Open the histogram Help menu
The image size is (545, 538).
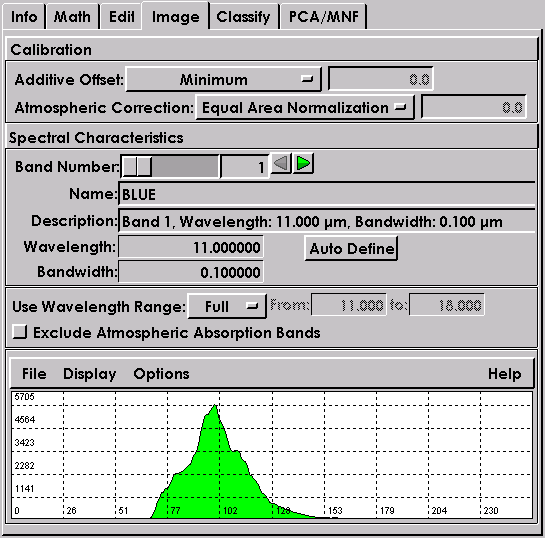504,374
